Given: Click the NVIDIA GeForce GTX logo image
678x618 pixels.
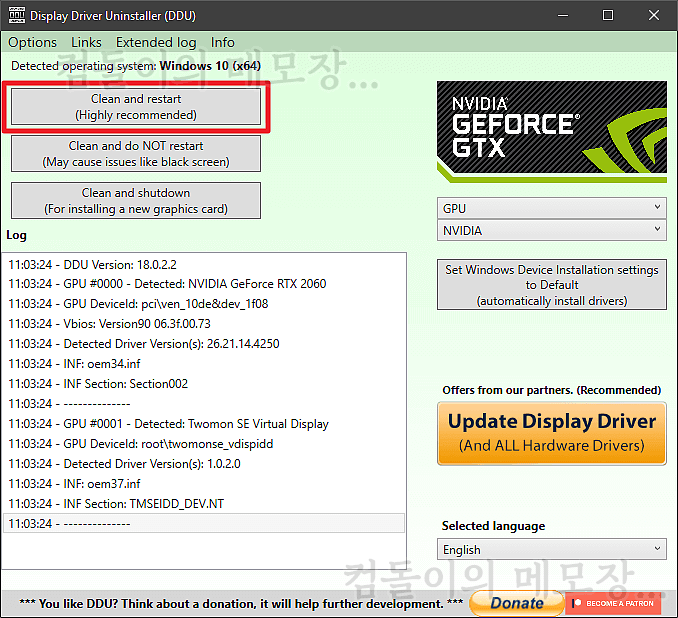Looking at the screenshot, I should tap(552, 131).
